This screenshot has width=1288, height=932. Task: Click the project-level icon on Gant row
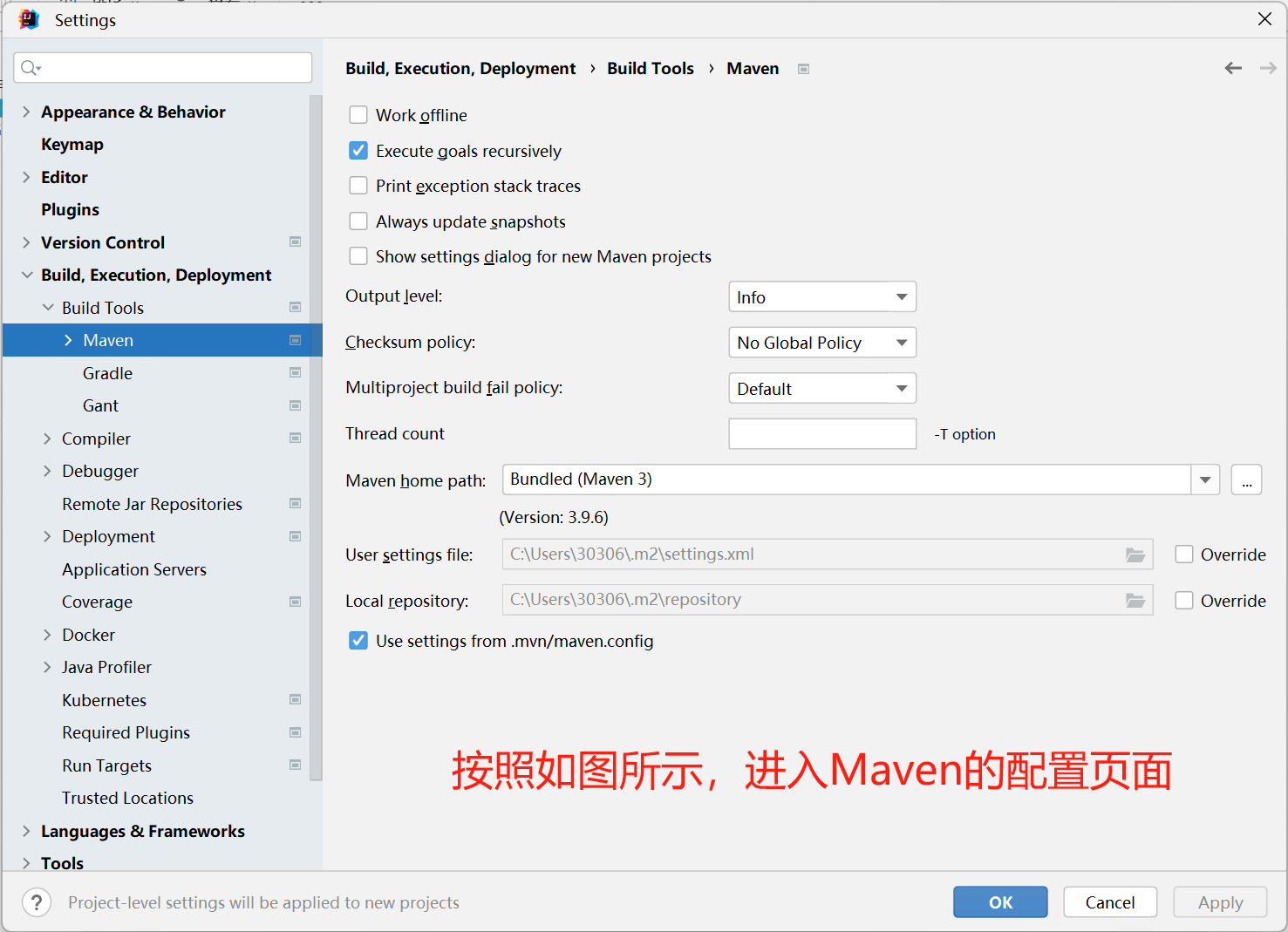point(296,405)
